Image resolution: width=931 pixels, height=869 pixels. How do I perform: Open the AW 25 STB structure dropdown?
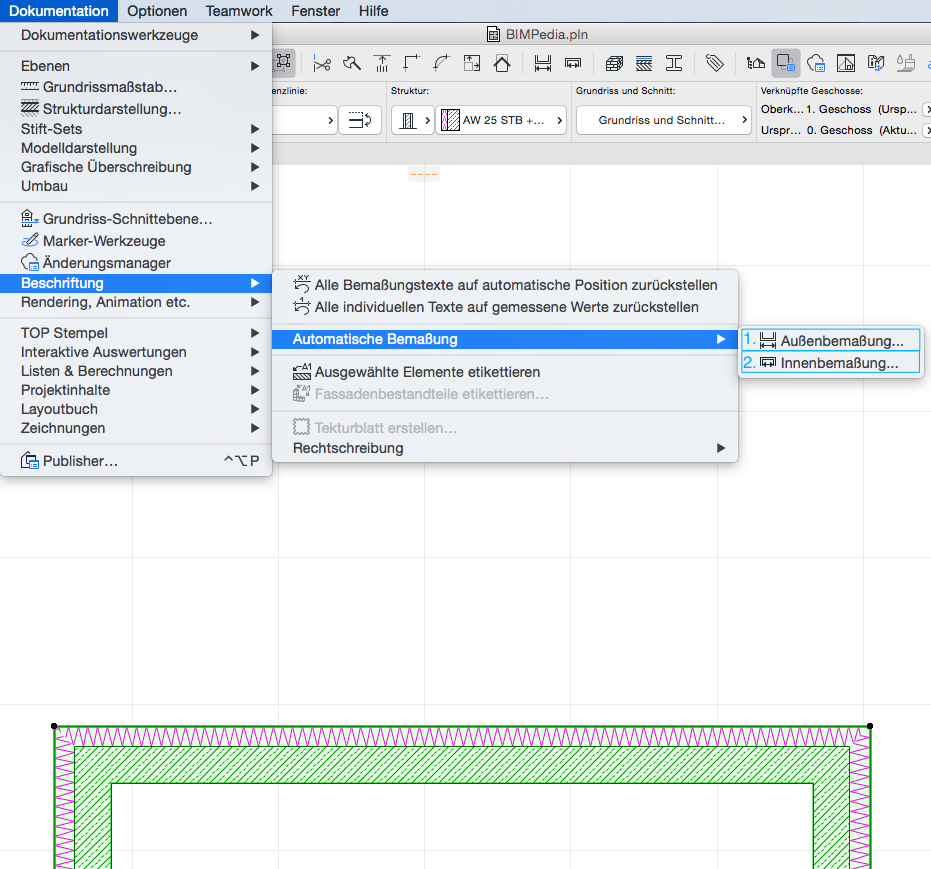pos(501,121)
